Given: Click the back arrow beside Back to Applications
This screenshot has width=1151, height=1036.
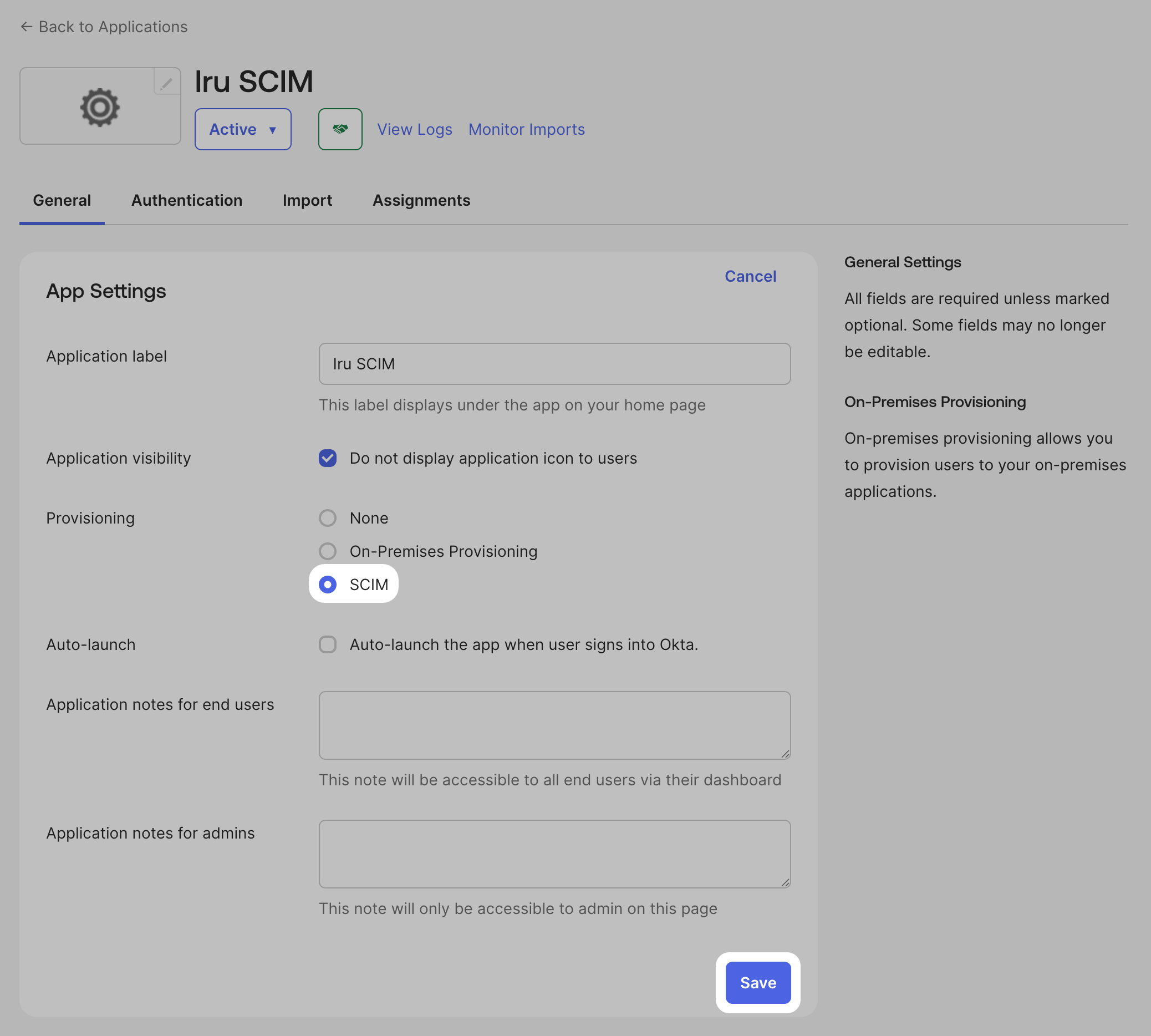Looking at the screenshot, I should click(26, 27).
